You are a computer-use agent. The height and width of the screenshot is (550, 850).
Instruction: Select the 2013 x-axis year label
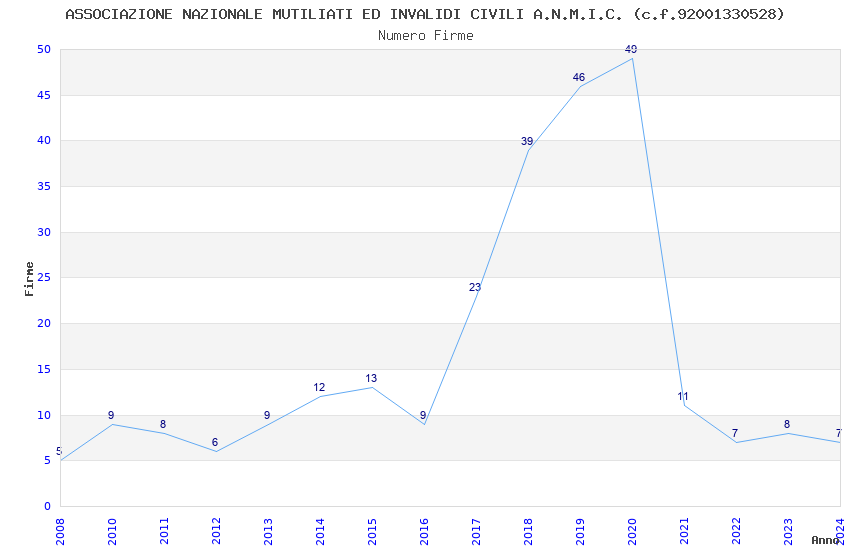pos(268,532)
